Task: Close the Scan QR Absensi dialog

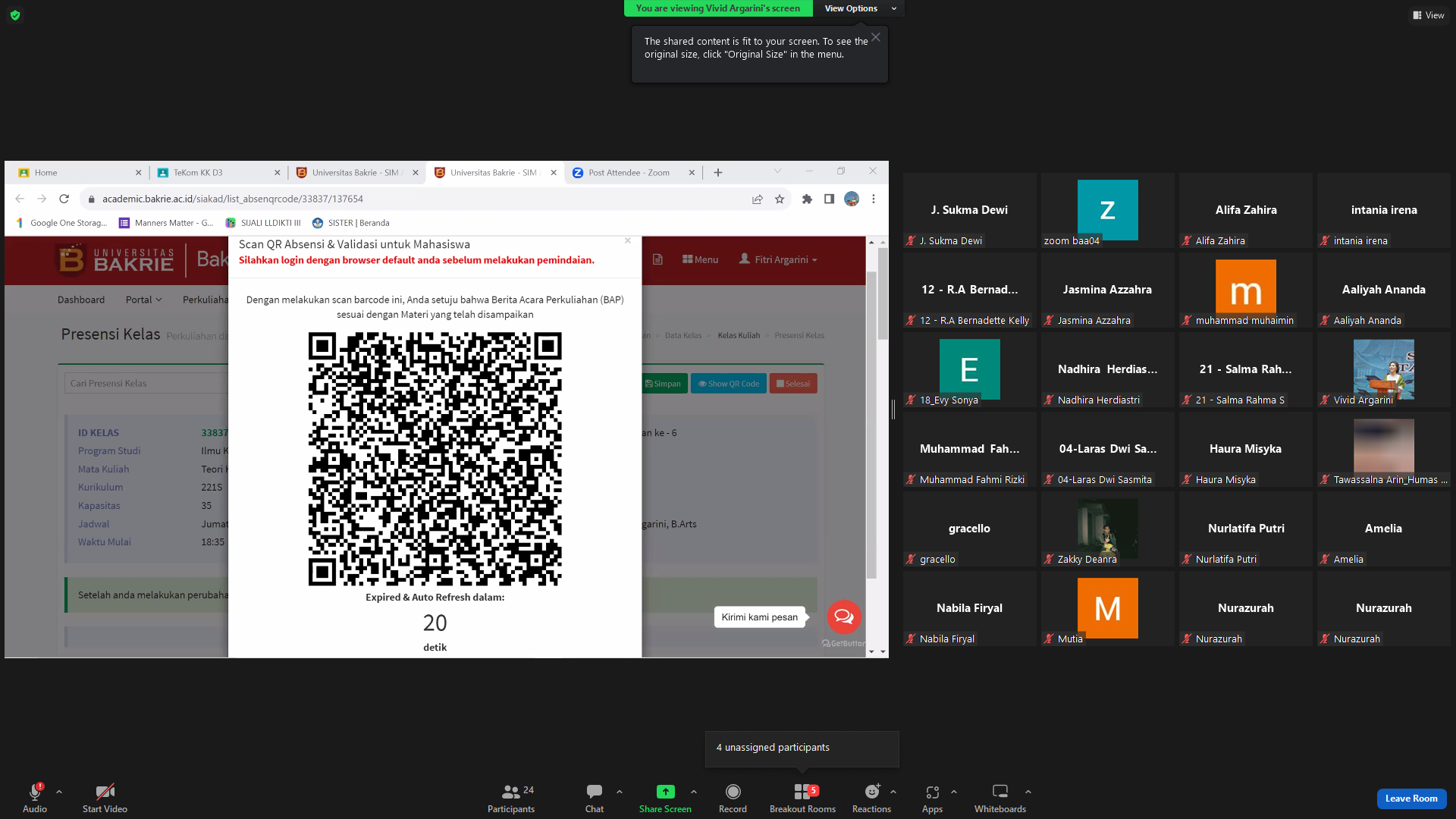Action: tap(628, 241)
